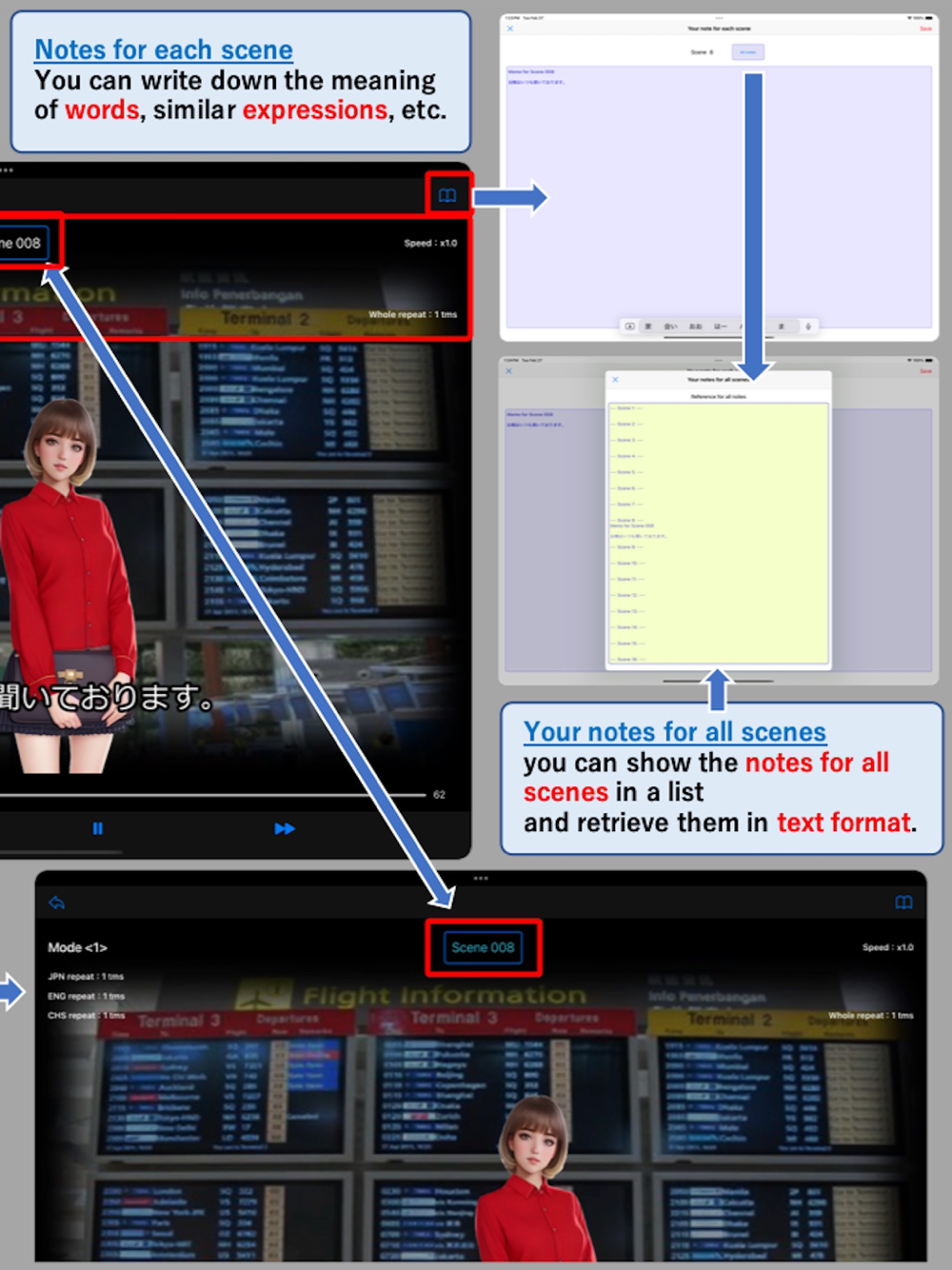Click the Scene 16 row in all-notes list

click(x=628, y=659)
